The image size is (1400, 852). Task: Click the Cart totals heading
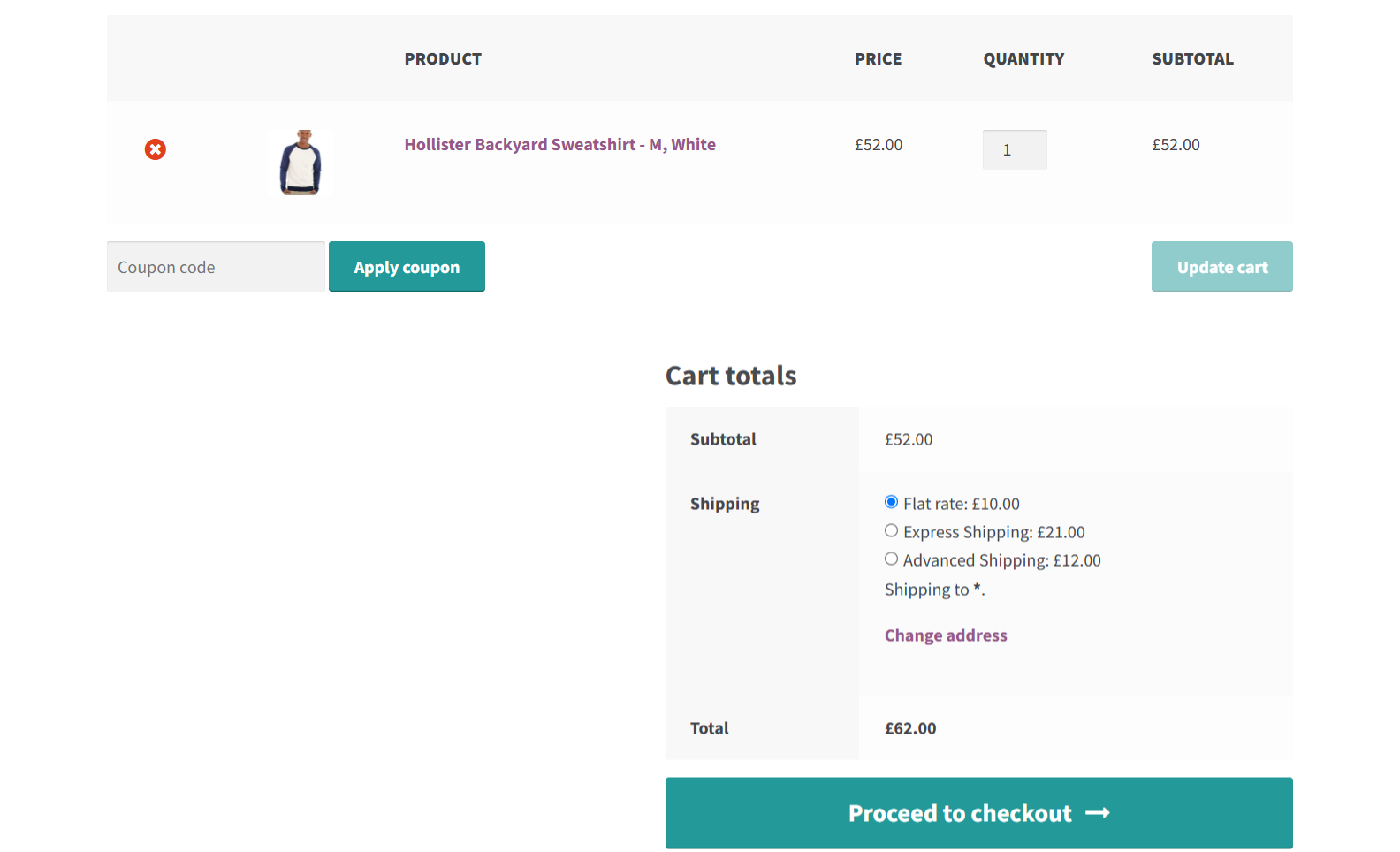[x=731, y=376]
